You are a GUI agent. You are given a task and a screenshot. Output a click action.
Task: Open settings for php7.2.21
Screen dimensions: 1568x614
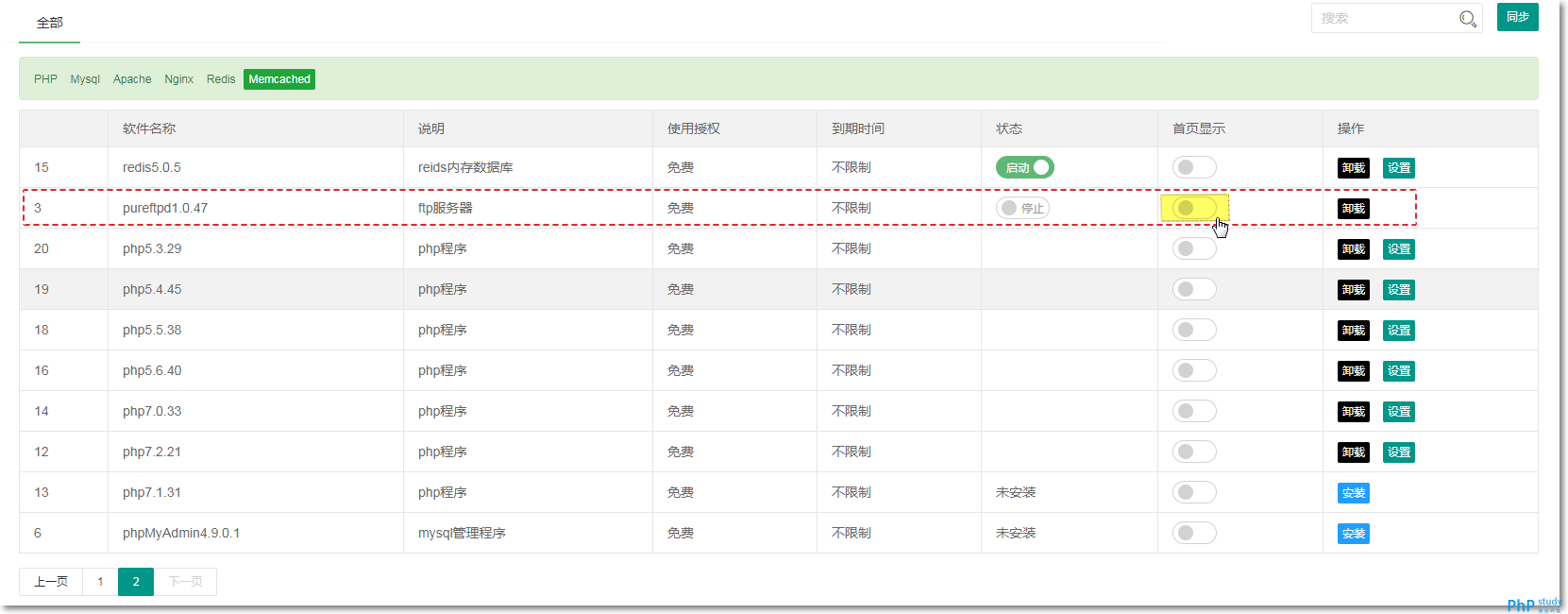click(1398, 452)
